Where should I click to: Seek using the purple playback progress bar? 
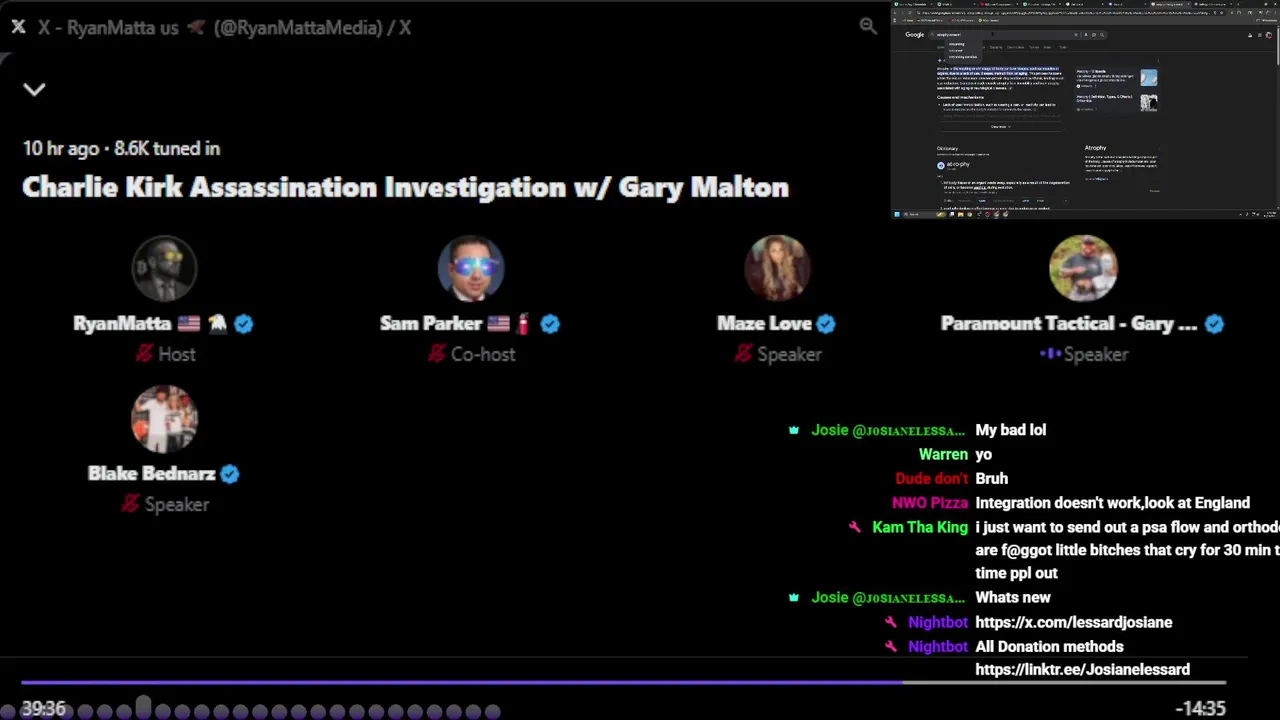tap(624, 684)
